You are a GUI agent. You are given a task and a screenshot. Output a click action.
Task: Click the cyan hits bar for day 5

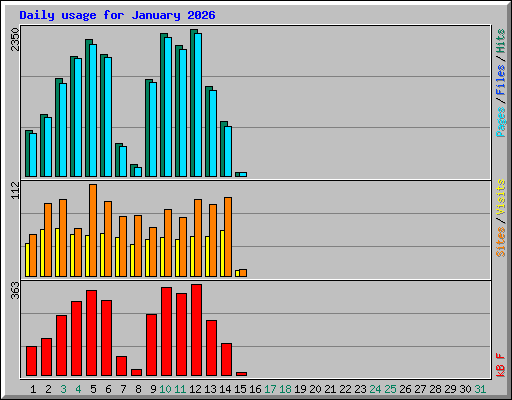pos(93,110)
